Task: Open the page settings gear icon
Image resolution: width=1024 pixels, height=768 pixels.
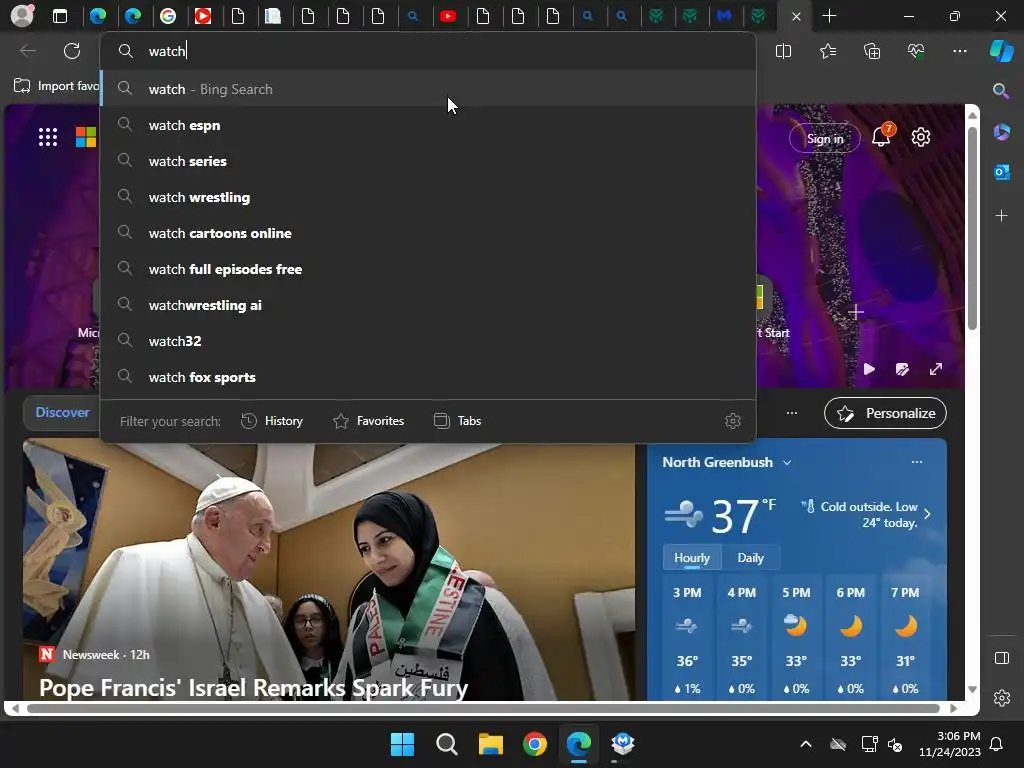Action: point(921,137)
